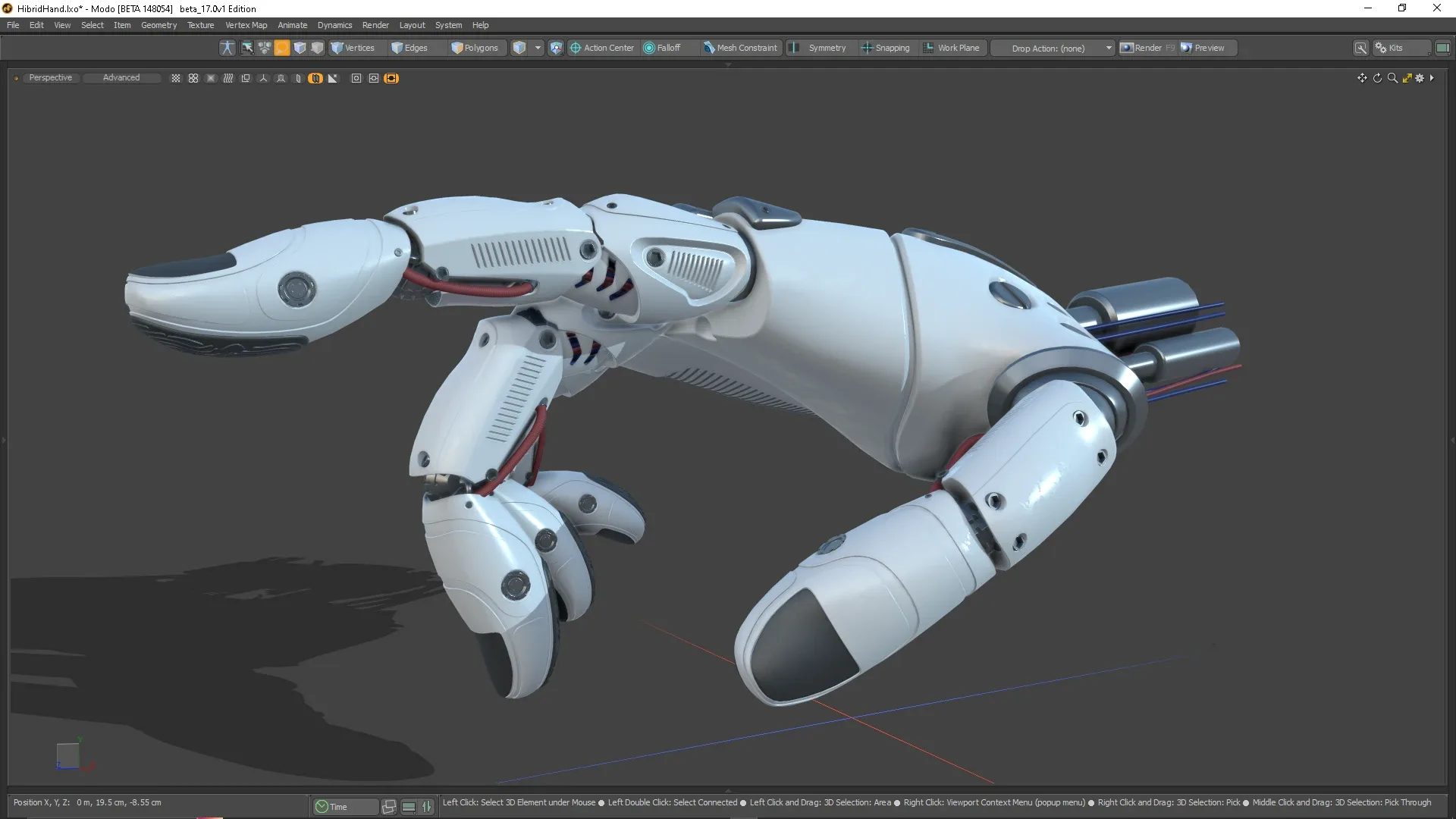Open the Drop Action dropdown
The image size is (1456, 819).
click(1053, 48)
